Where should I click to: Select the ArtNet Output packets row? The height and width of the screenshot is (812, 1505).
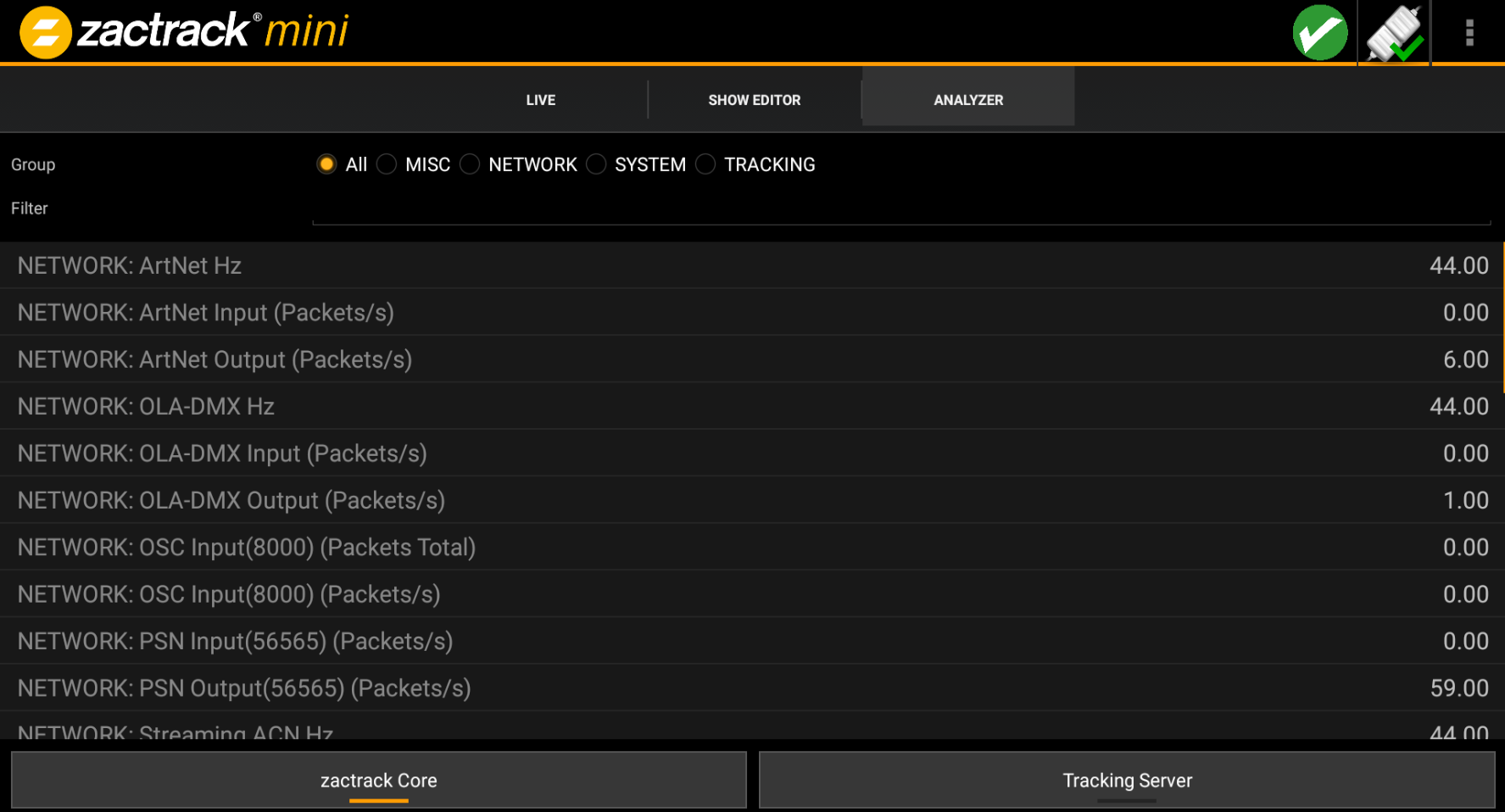pyautogui.click(x=752, y=359)
